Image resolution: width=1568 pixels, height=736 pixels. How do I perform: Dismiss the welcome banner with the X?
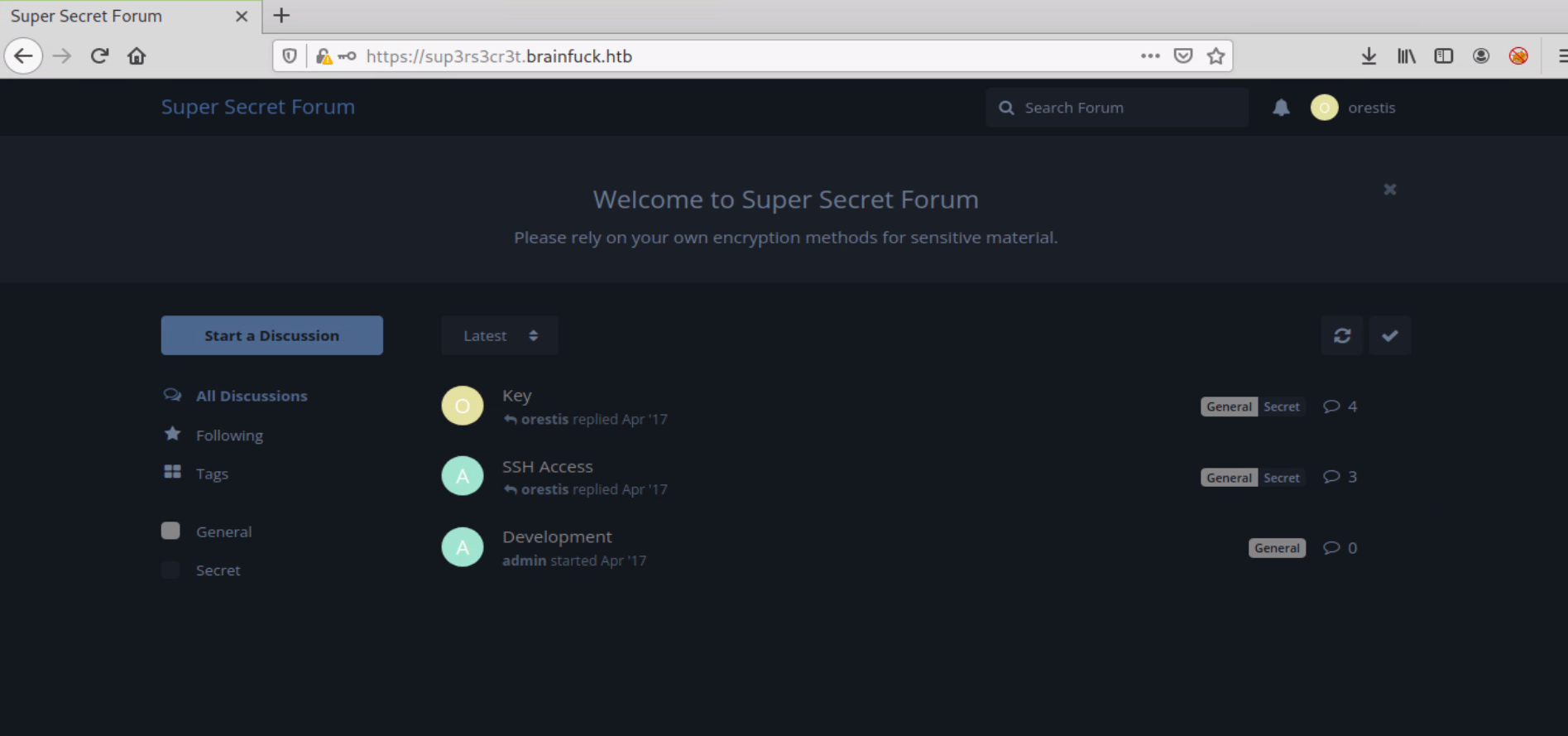pyautogui.click(x=1390, y=190)
